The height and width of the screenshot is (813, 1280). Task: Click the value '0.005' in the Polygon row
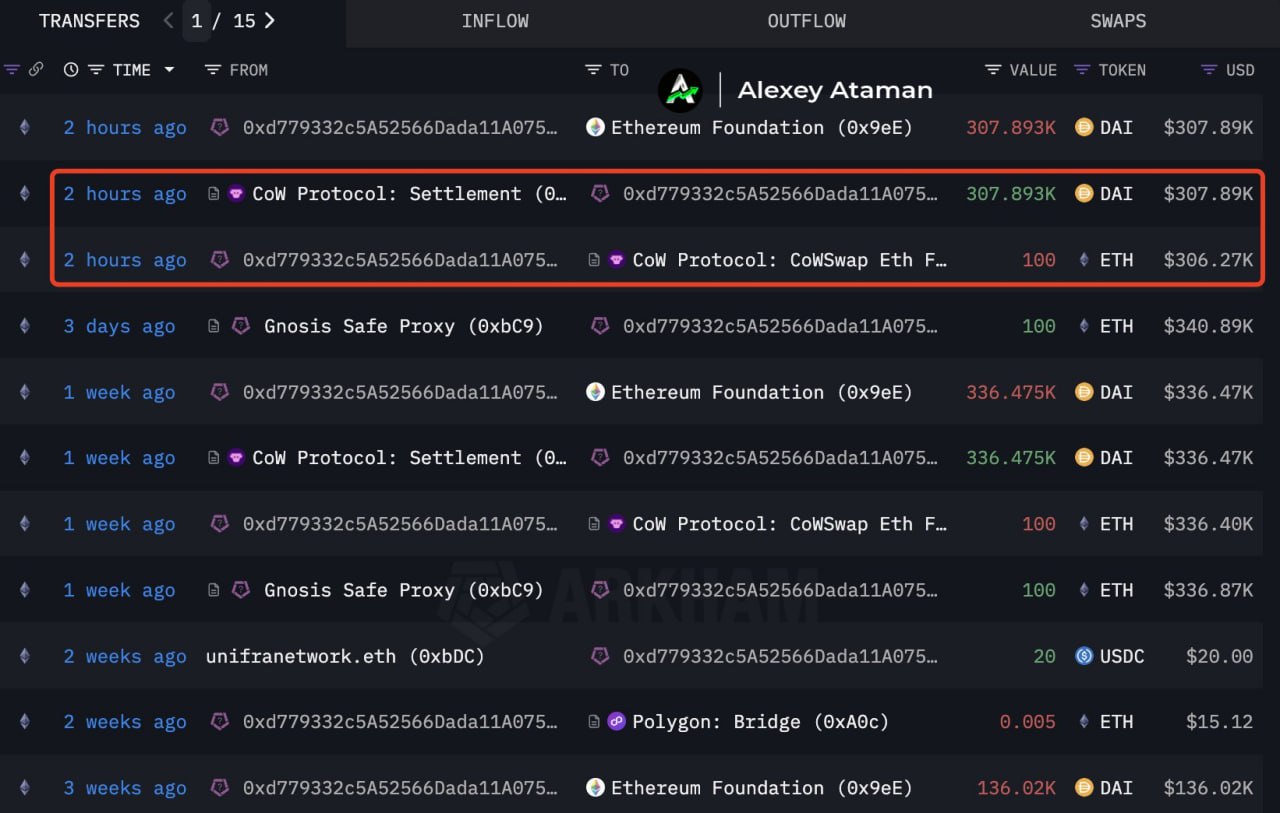[x=1028, y=722]
